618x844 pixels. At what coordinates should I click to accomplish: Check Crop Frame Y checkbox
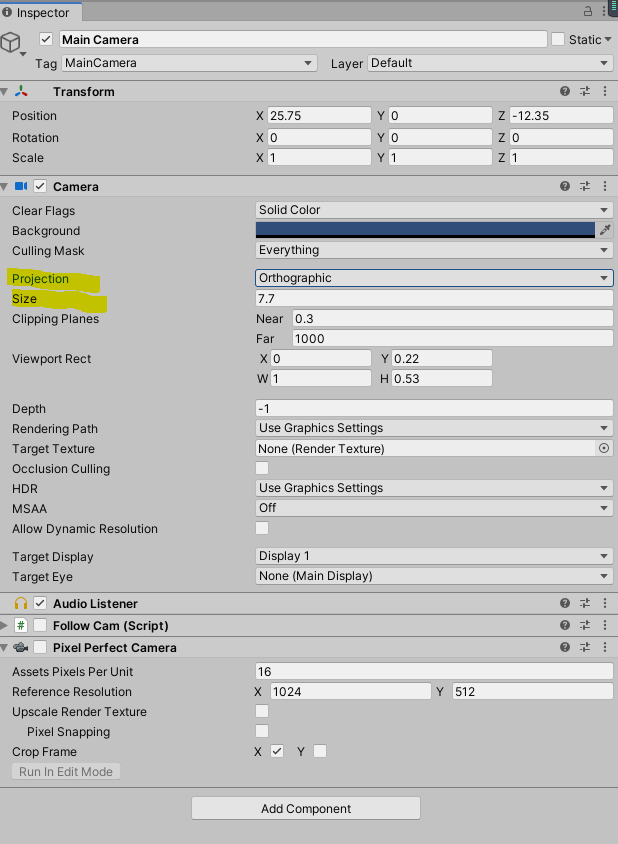pos(320,751)
